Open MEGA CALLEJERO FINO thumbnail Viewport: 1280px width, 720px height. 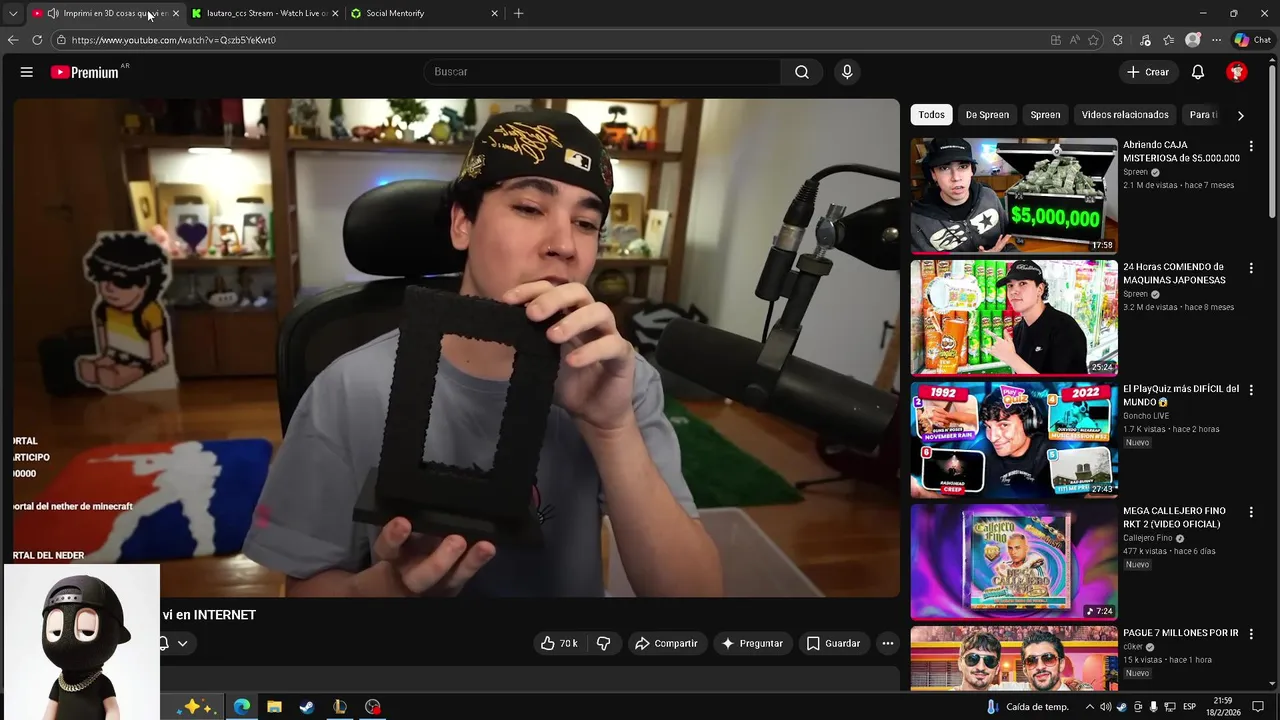[x=1014, y=561]
